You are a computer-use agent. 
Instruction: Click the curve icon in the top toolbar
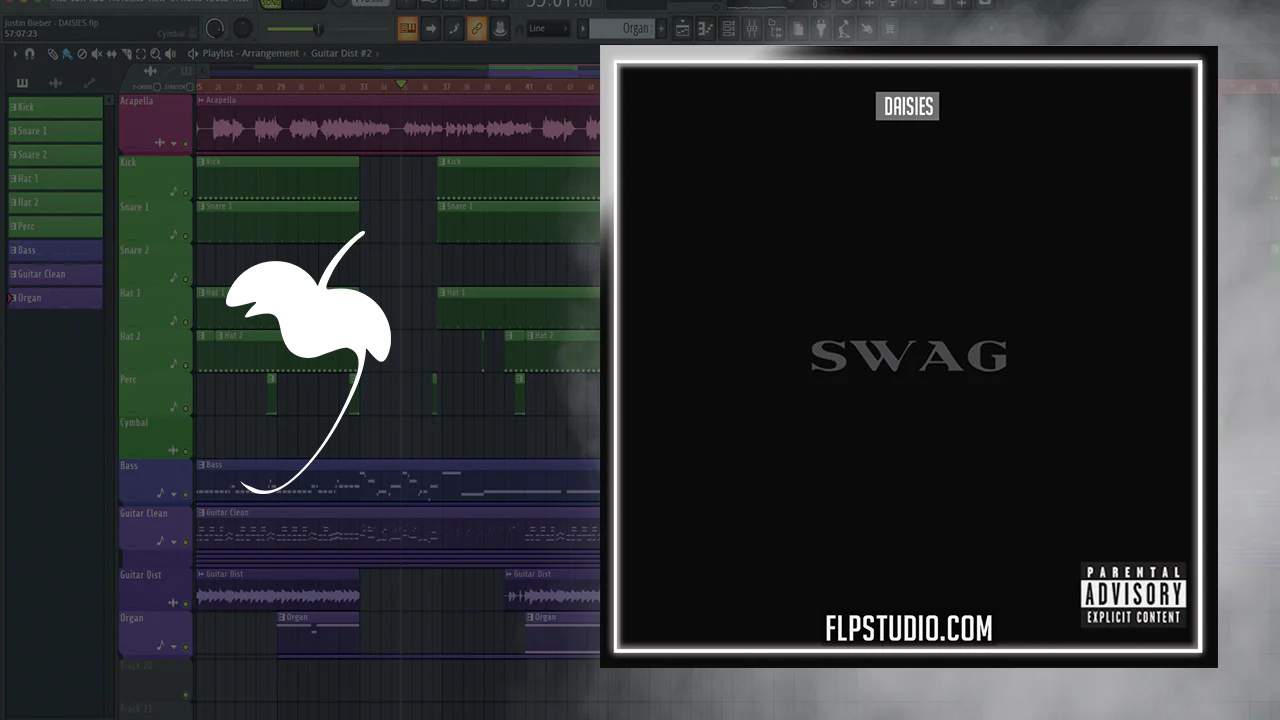pyautogui.click(x=454, y=29)
